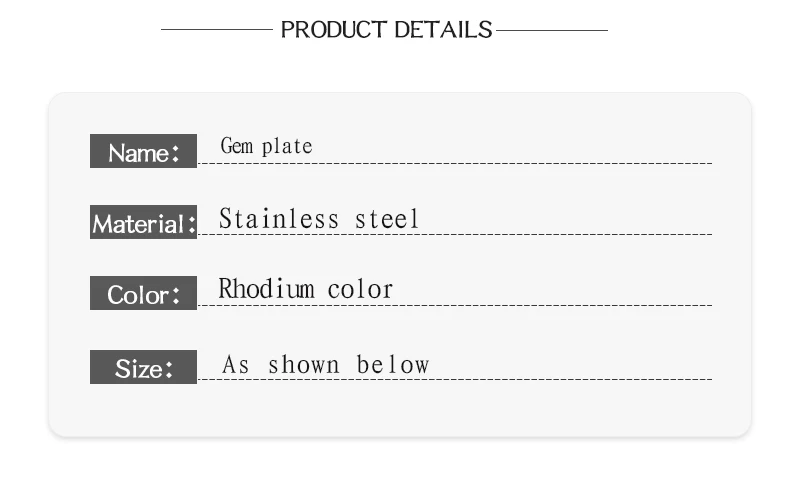Screen dimensions: 790x483
Task: Select the dark Color: label
Action: pos(143,295)
